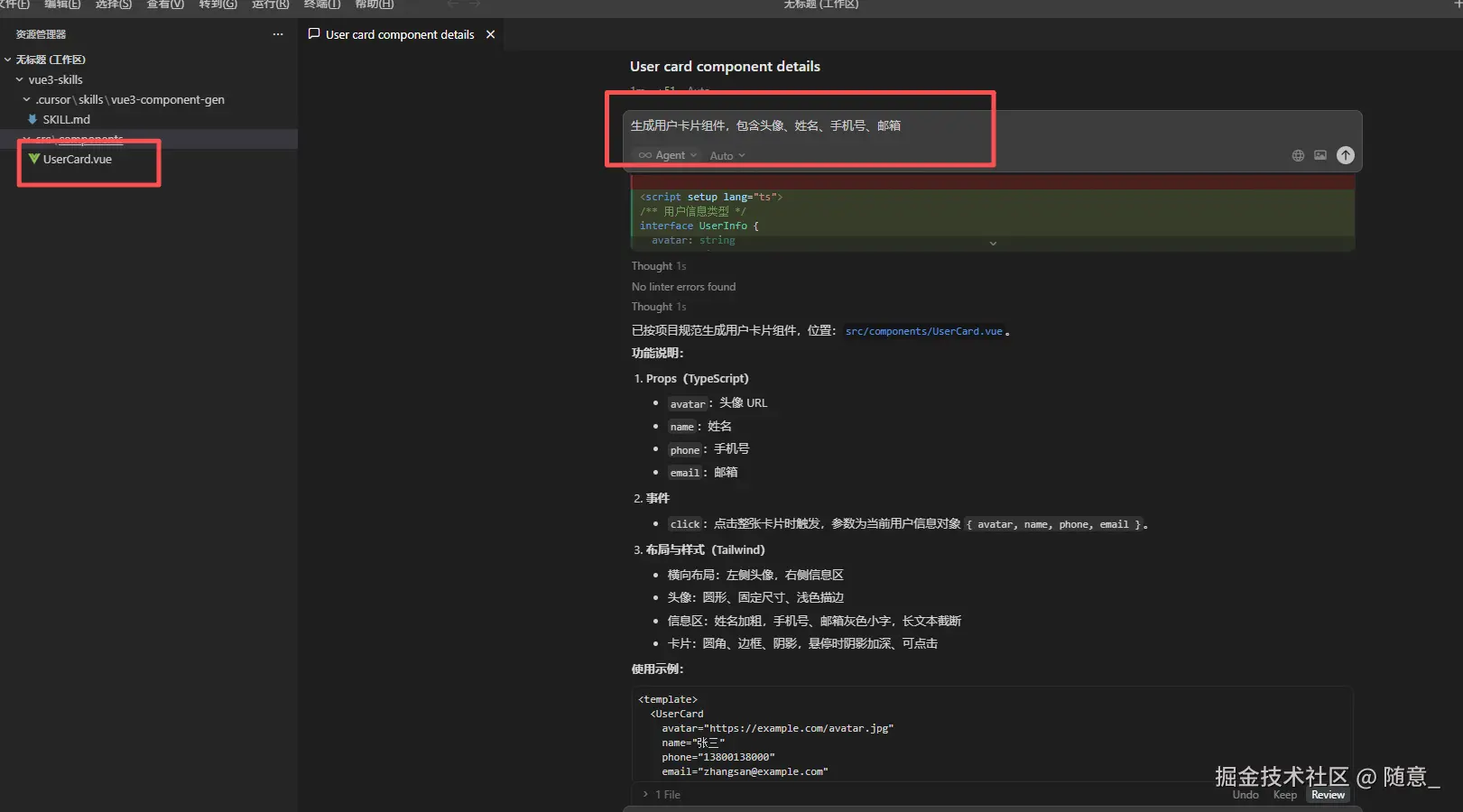Click the avatar URL example code line
This screenshot has height=812, width=1463.
[777, 728]
